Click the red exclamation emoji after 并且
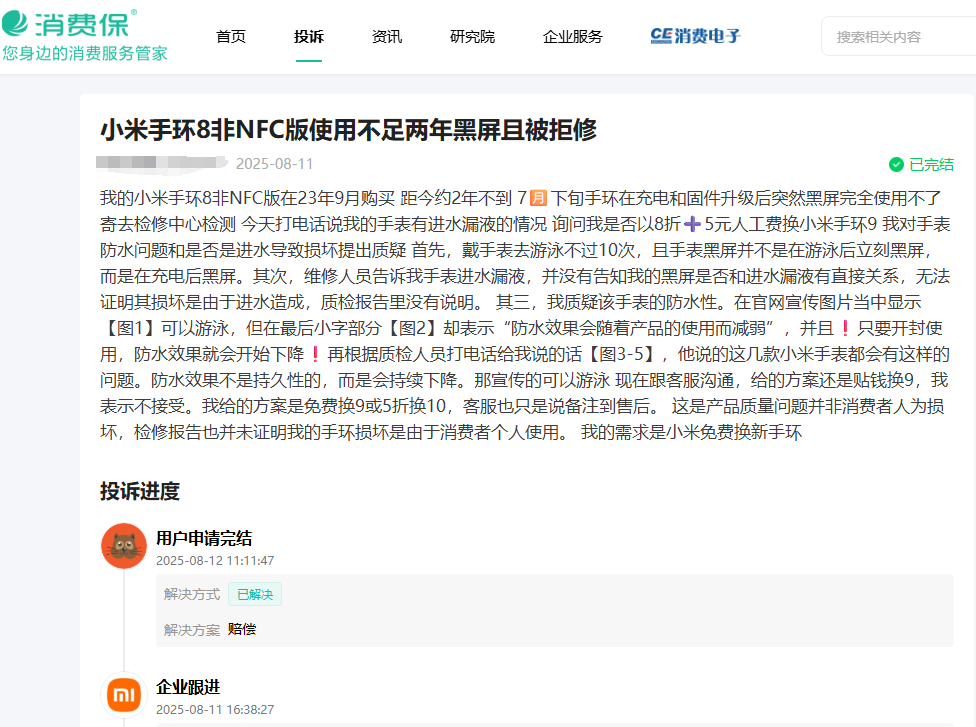Image resolution: width=976 pixels, height=727 pixels. pyautogui.click(x=845, y=328)
